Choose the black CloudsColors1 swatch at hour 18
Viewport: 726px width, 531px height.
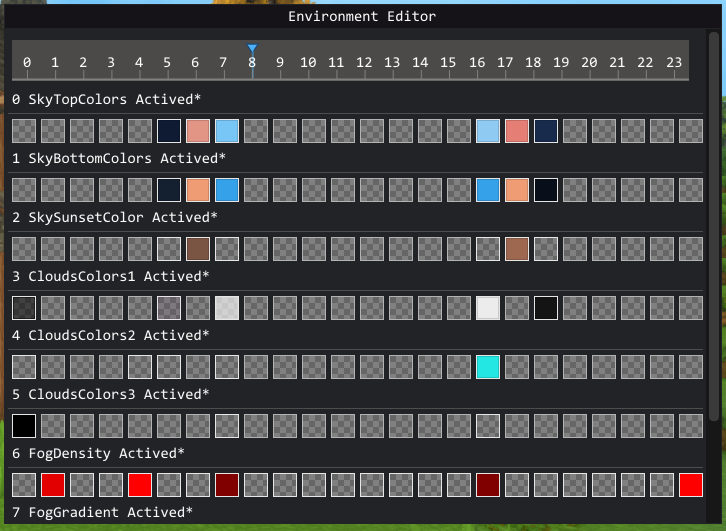tap(546, 308)
